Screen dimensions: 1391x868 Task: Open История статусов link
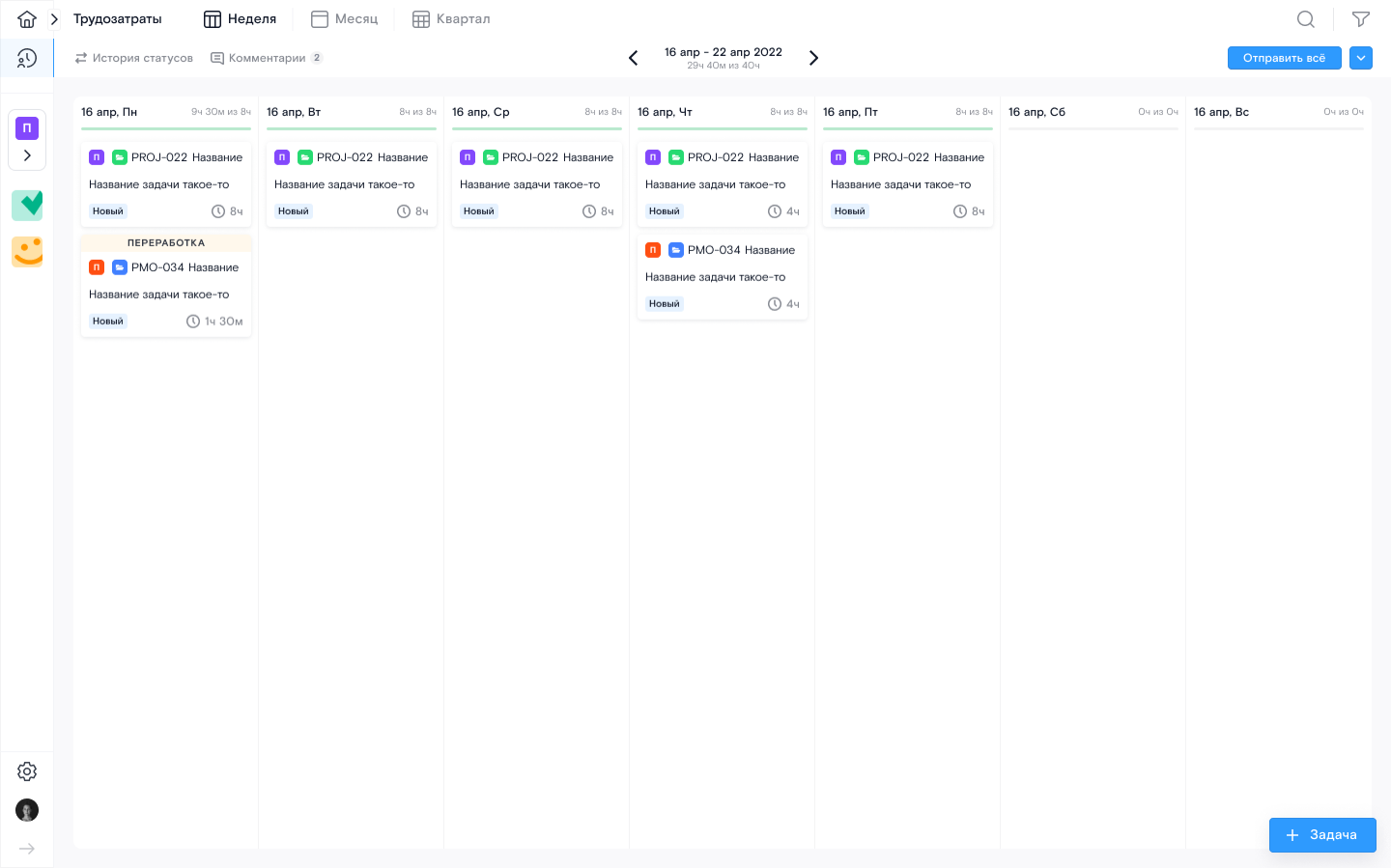click(134, 58)
